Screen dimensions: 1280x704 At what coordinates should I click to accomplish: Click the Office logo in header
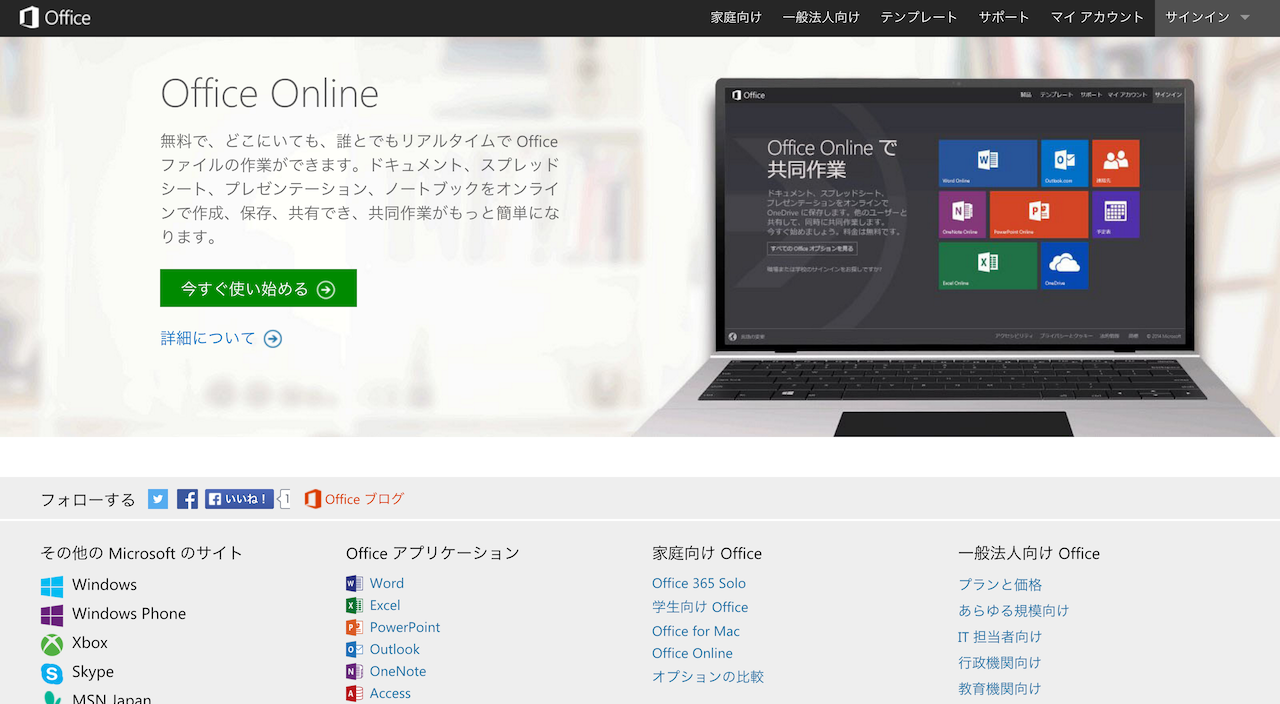tap(55, 17)
